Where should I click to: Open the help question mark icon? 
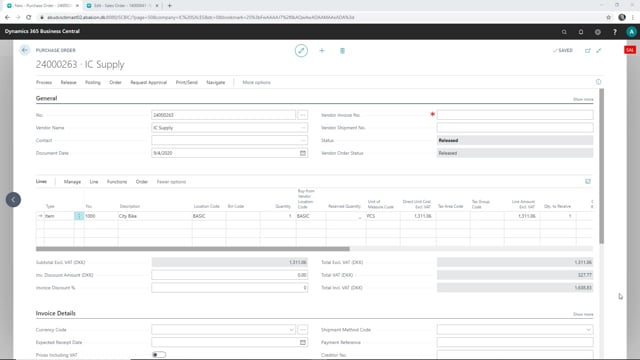pyautogui.click(x=614, y=32)
